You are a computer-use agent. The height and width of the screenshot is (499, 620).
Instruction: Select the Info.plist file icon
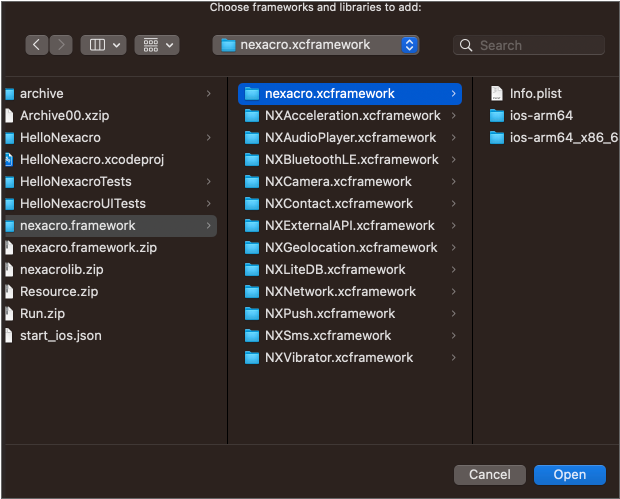pyautogui.click(x=497, y=93)
